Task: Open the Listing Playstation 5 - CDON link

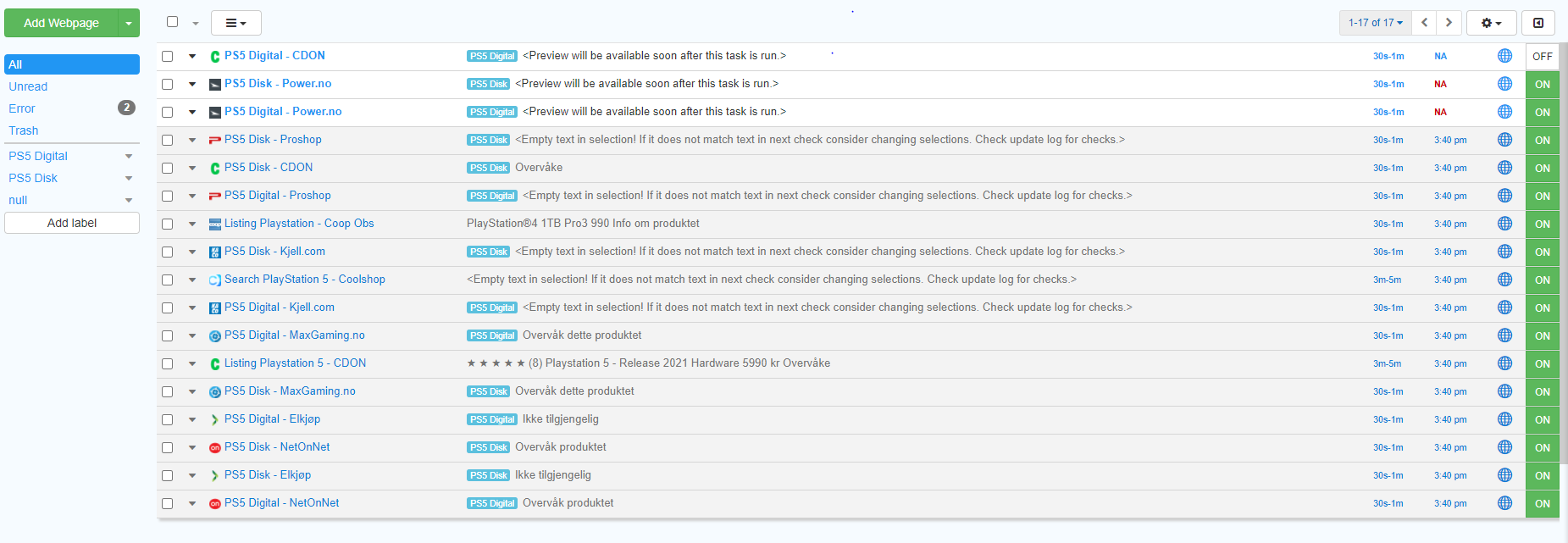Action: [x=295, y=363]
